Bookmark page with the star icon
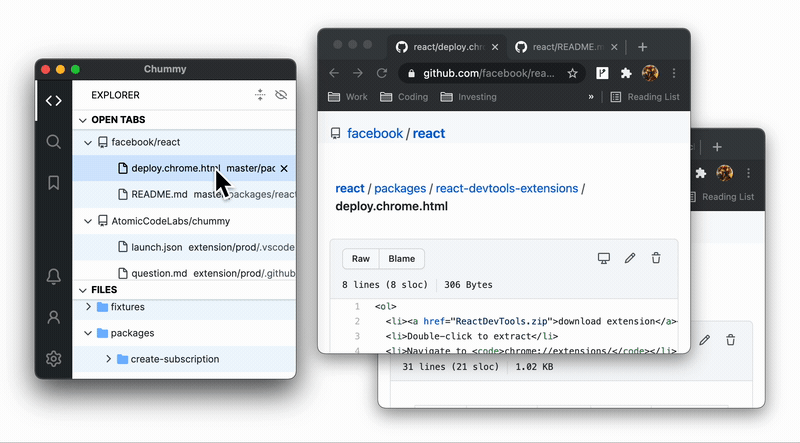 coord(572,73)
